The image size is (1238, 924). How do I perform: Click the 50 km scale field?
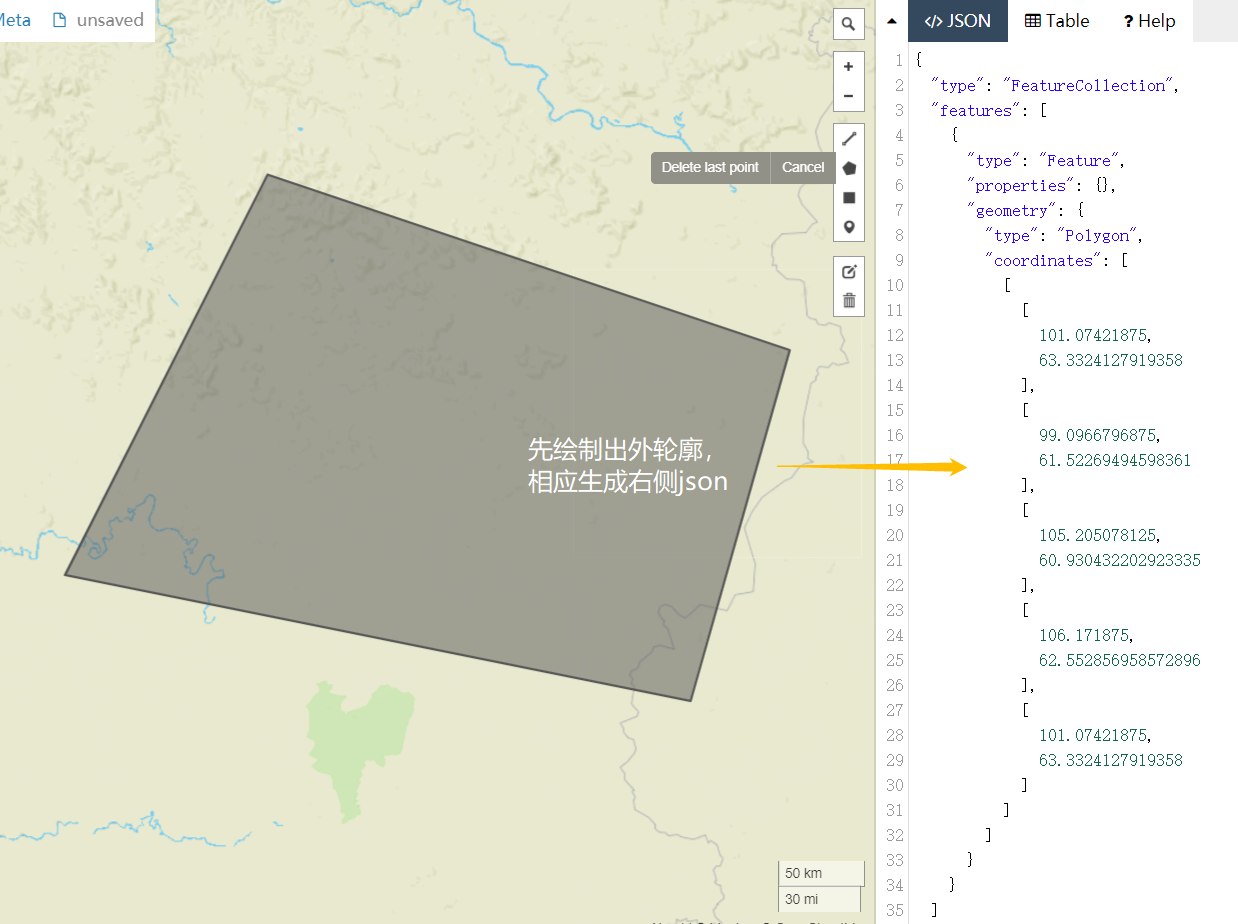820,872
